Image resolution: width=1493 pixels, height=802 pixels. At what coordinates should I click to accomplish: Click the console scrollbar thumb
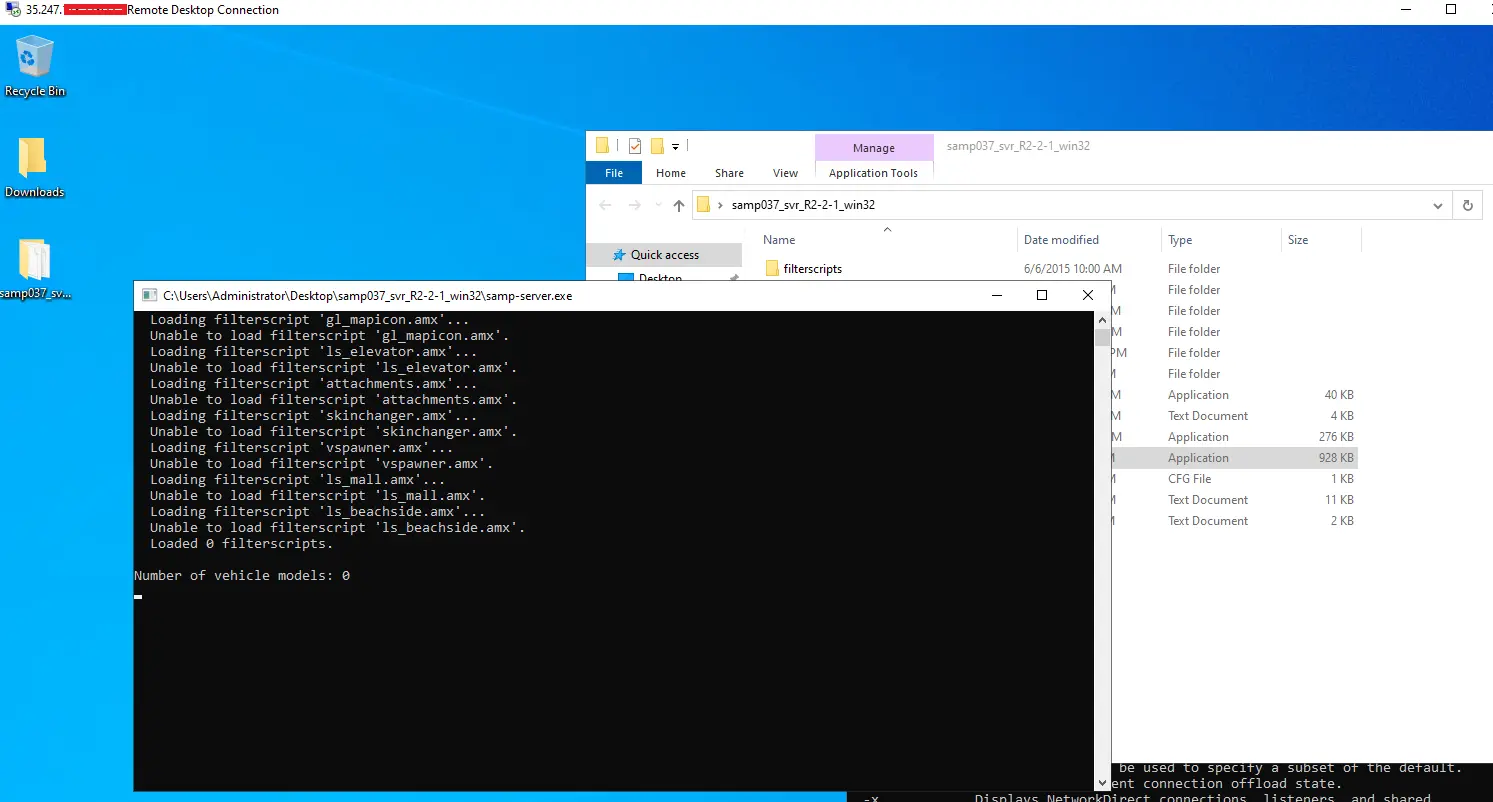[x=1102, y=337]
